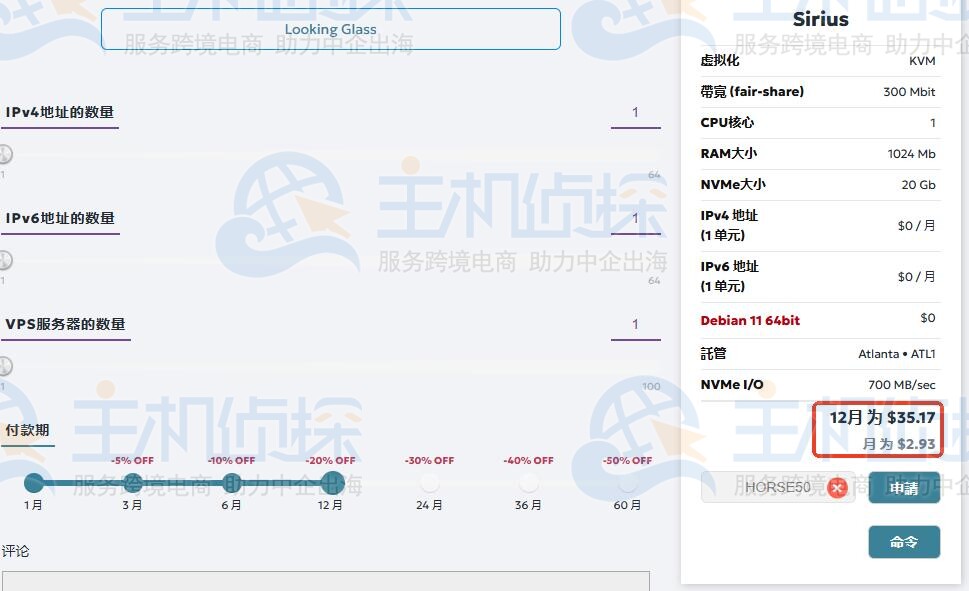Open the Looking Glass tool

[x=330, y=29]
